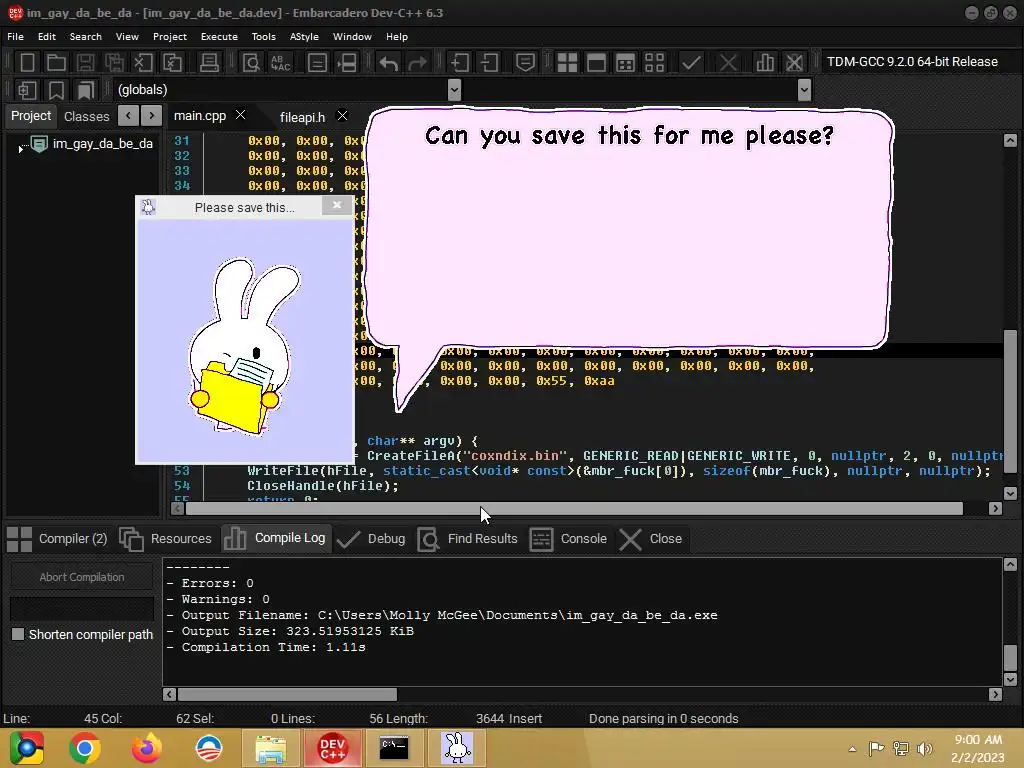Click the Rebuild All icon
Image resolution: width=1024 pixels, height=768 pixels.
coord(654,63)
